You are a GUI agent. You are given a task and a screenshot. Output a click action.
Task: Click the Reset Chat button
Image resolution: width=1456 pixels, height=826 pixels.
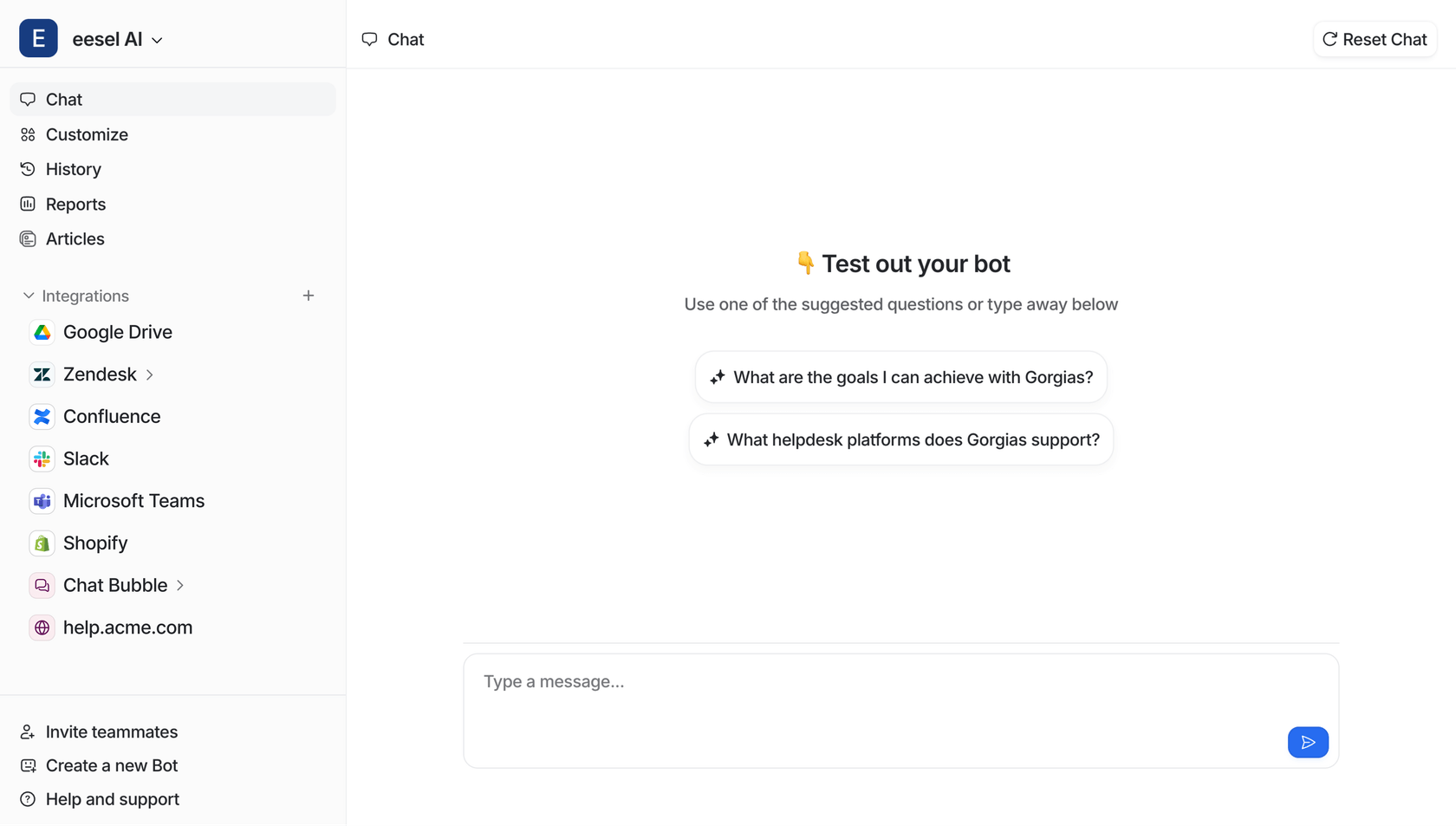coord(1375,39)
